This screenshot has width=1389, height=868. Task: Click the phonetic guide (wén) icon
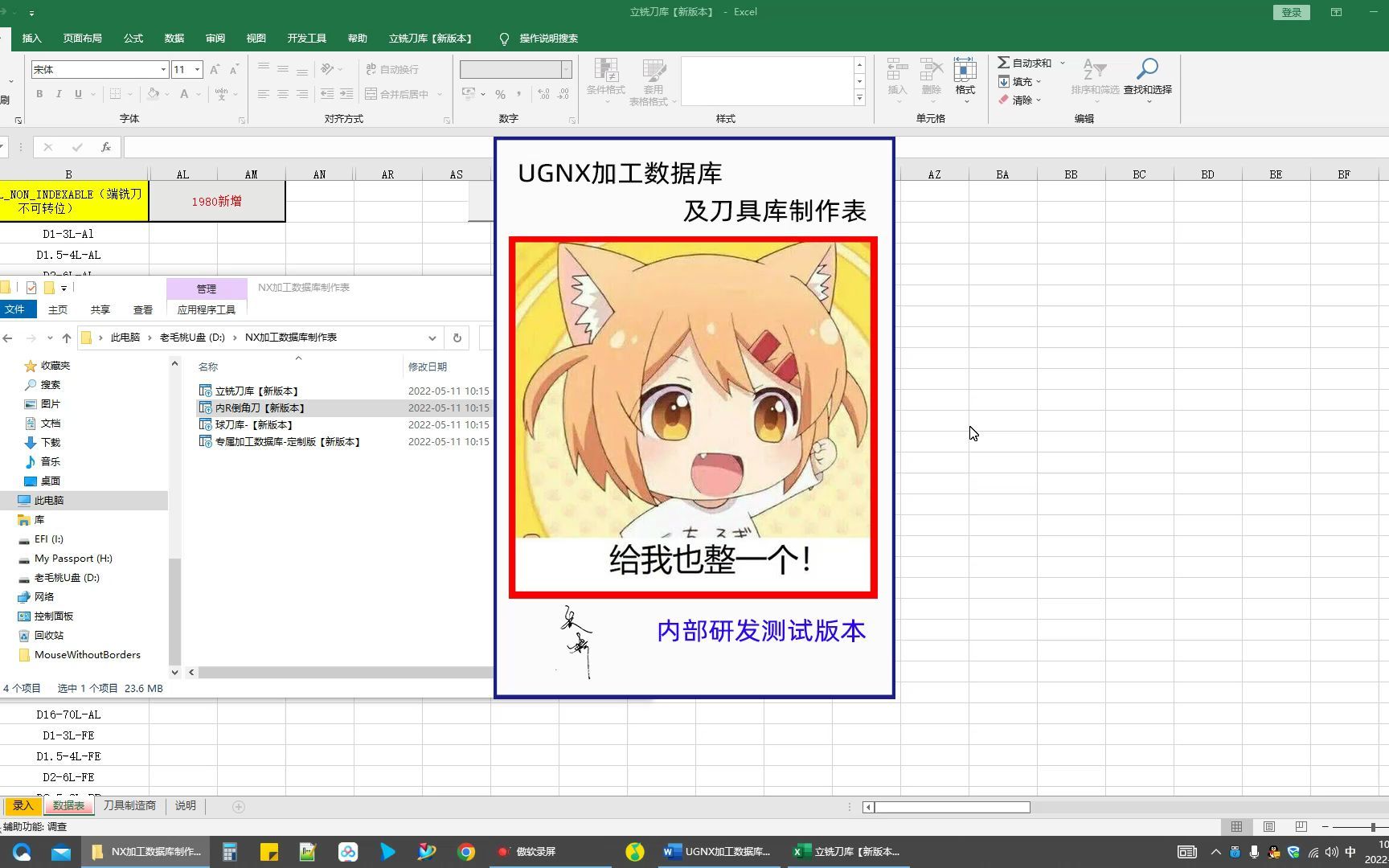222,94
